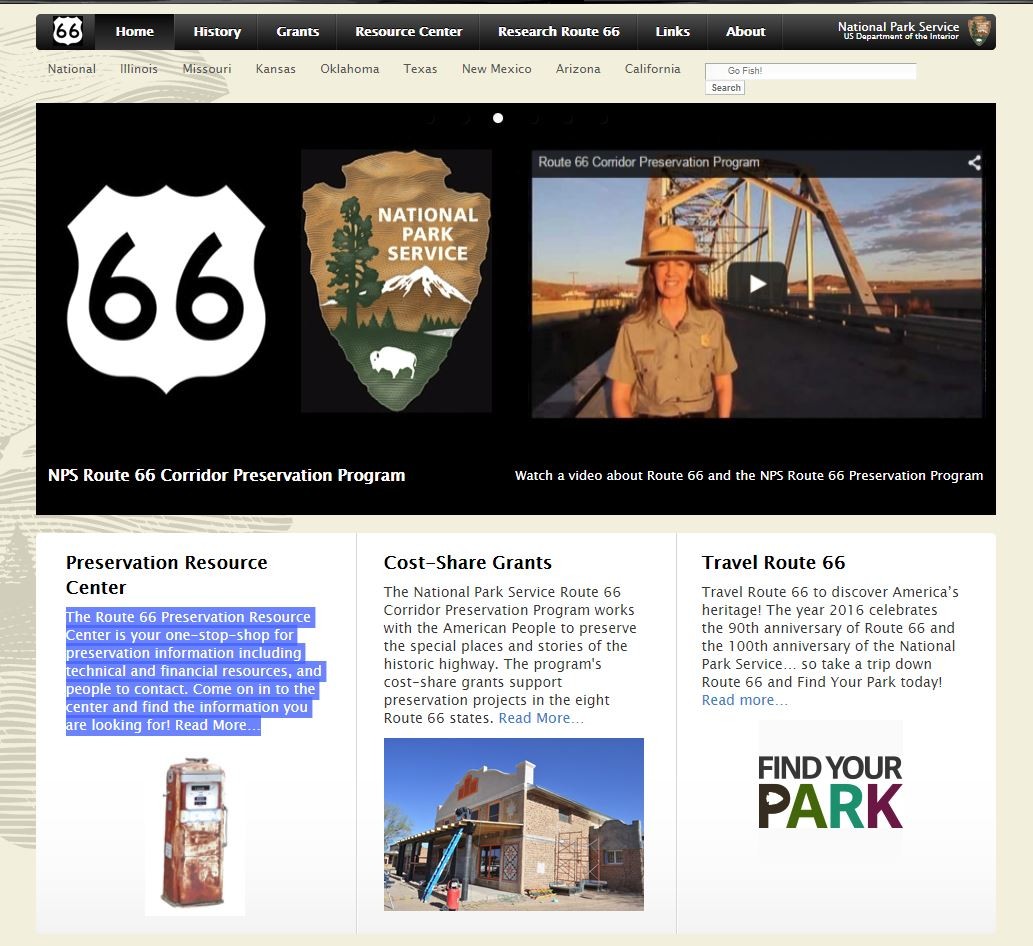Image resolution: width=1033 pixels, height=946 pixels.
Task: Open the Research Route 66 menu
Action: tap(559, 32)
